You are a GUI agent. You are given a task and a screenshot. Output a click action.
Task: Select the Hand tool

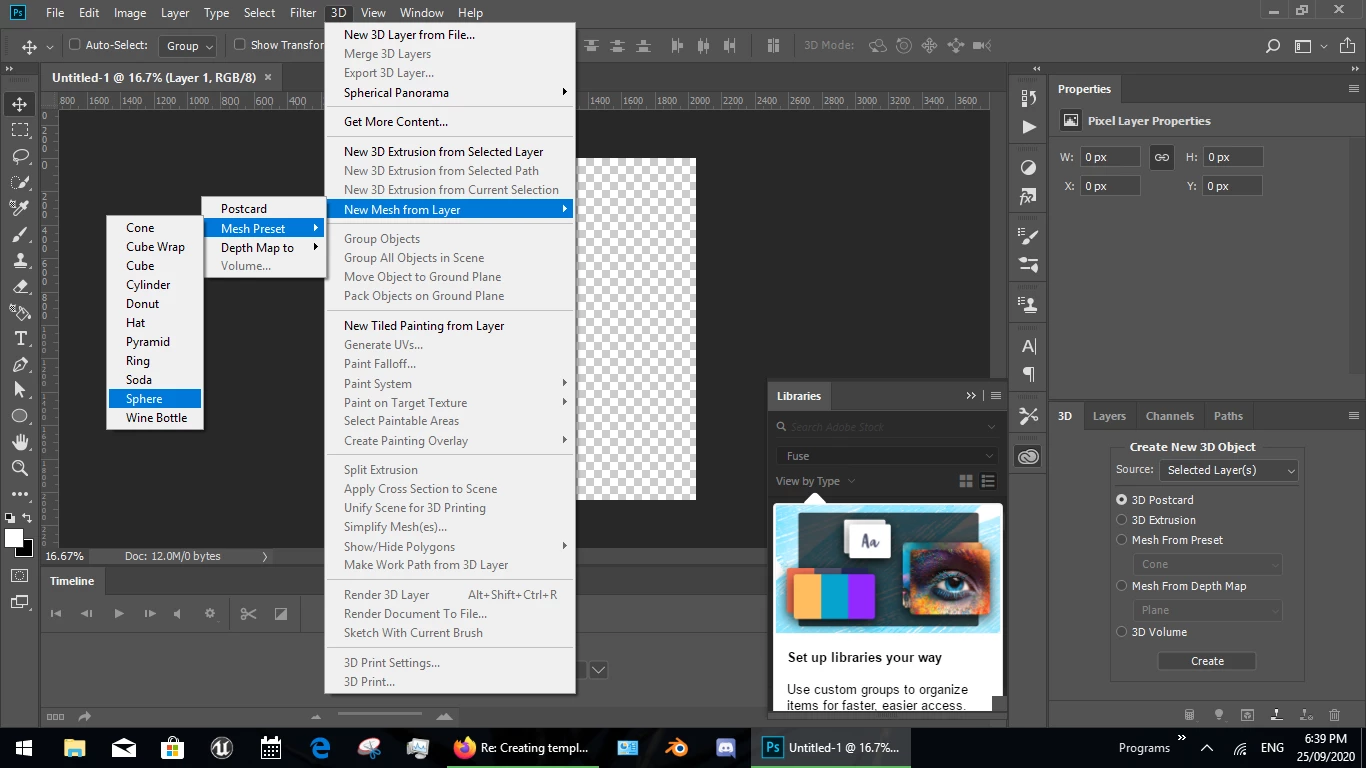coord(20,442)
